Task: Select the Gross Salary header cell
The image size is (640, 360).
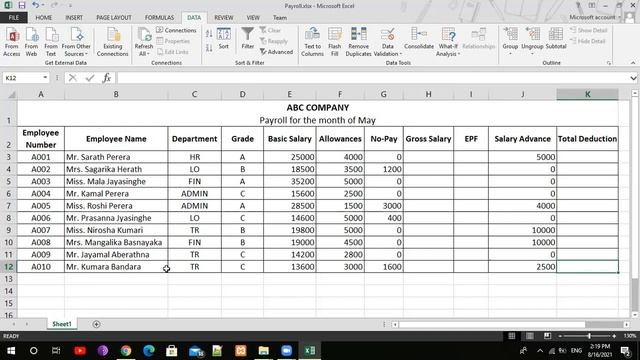Action: click(x=428, y=139)
